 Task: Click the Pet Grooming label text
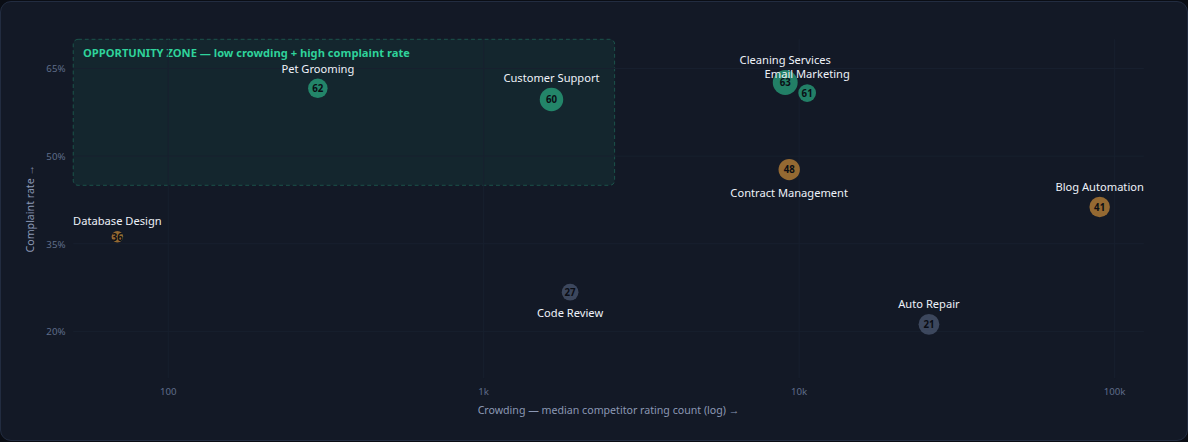[317, 70]
